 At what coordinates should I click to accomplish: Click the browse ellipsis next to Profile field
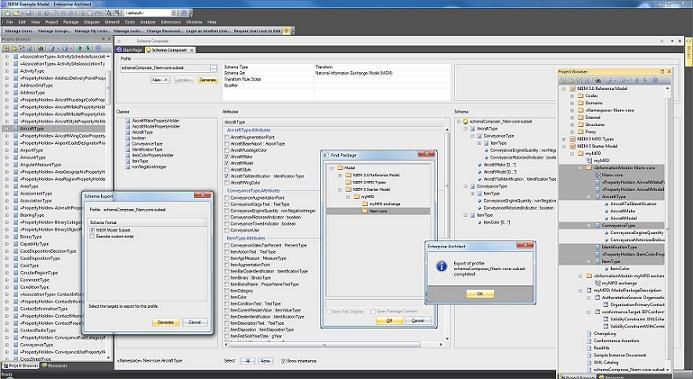pos(214,68)
